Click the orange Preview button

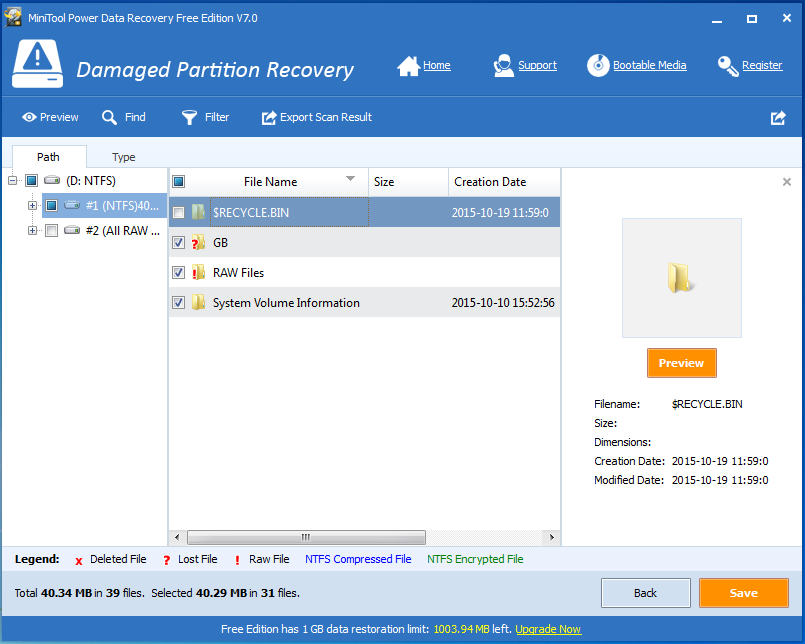(x=681, y=363)
